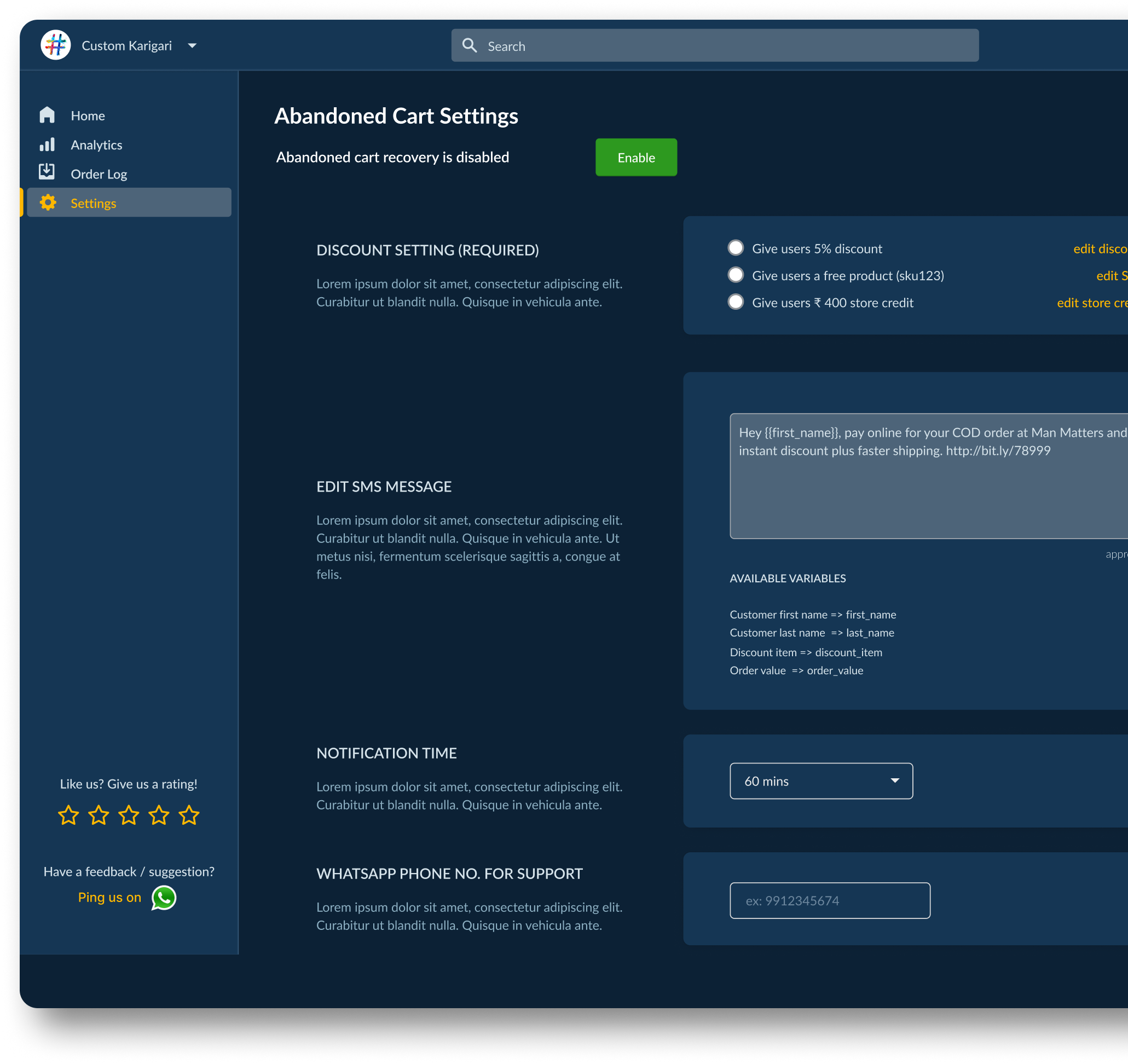Focus the WhatsApp phone number field
The height and width of the screenshot is (1064, 1128).
(830, 900)
